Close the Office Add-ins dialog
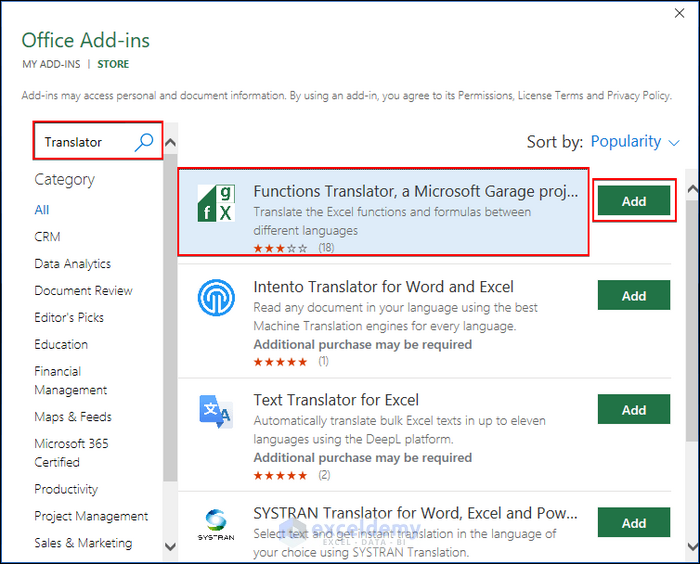 tap(680, 14)
